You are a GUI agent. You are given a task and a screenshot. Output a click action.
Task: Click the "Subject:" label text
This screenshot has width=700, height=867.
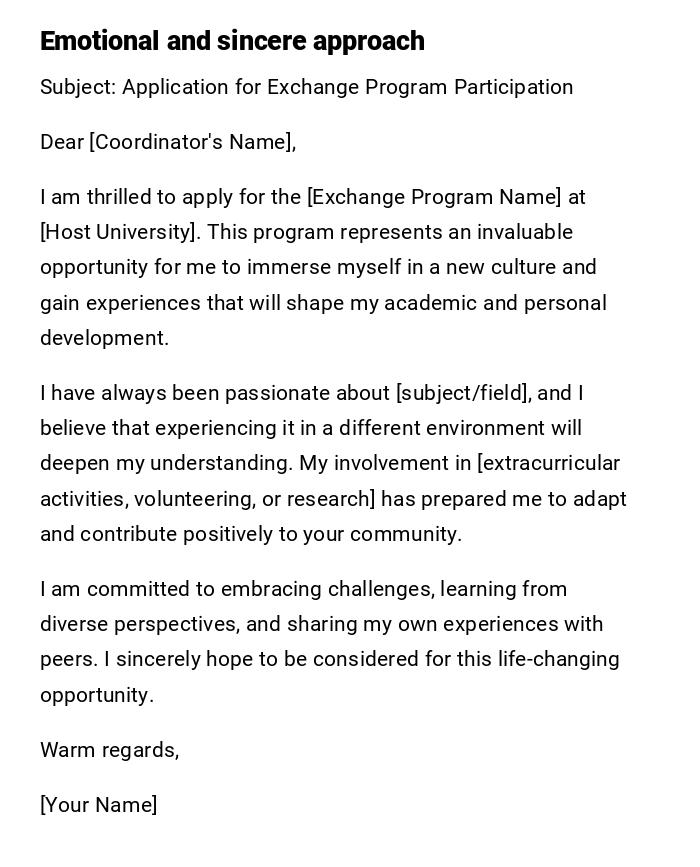coord(78,87)
